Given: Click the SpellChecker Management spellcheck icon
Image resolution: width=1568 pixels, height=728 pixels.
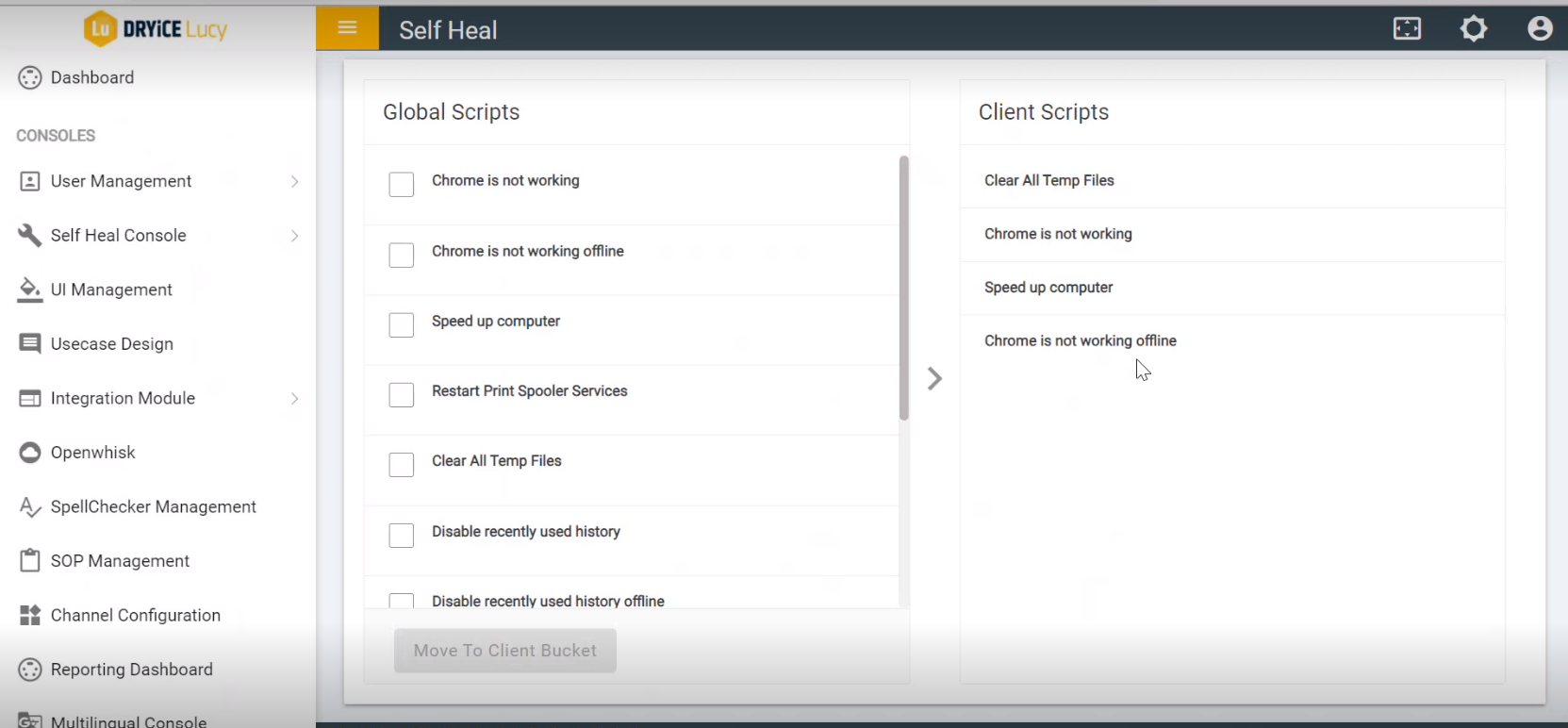Looking at the screenshot, I should (x=30, y=506).
